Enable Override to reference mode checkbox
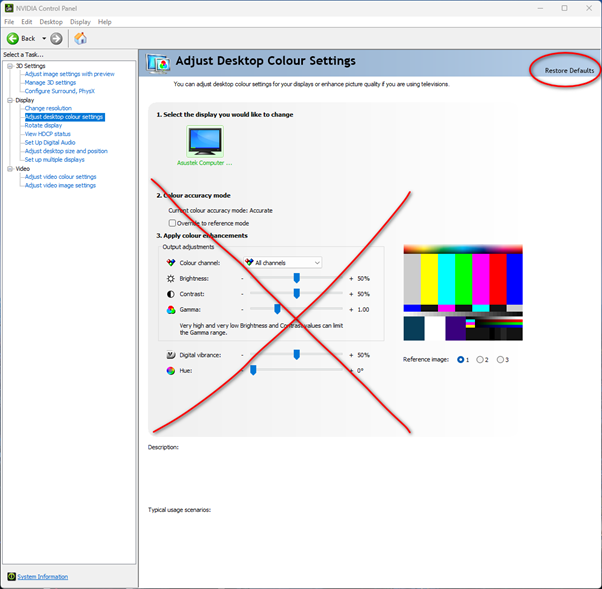Viewport: 602px width, 589px height. pyautogui.click(x=173, y=223)
